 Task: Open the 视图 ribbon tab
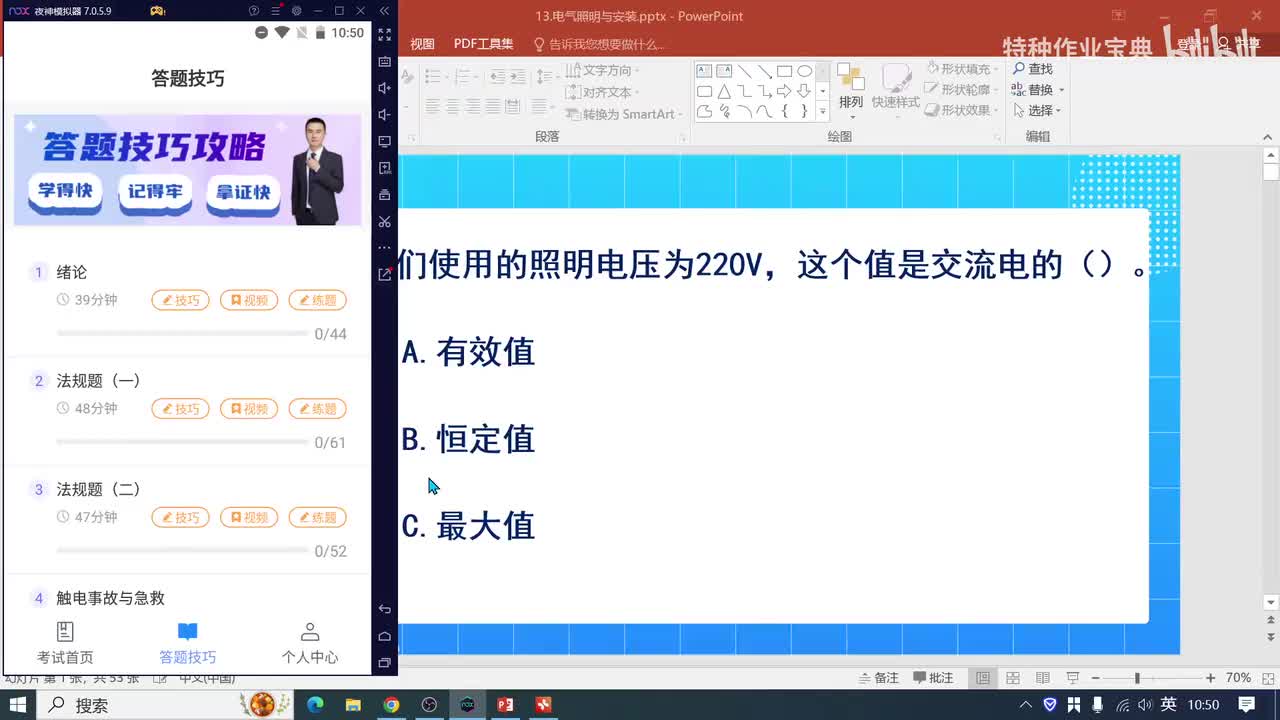422,44
